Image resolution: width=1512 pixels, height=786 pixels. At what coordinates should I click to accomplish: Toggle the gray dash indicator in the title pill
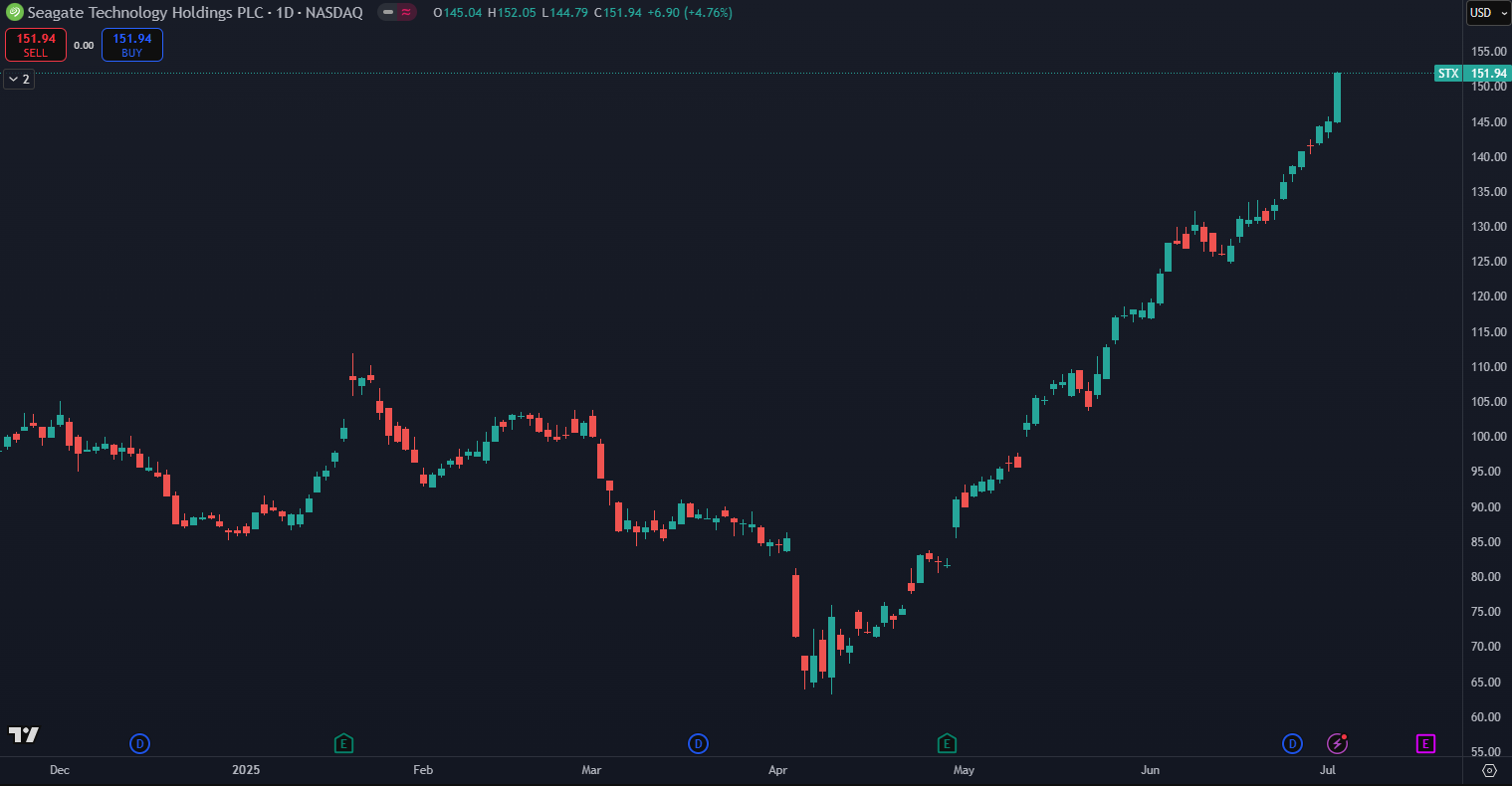pos(386,13)
